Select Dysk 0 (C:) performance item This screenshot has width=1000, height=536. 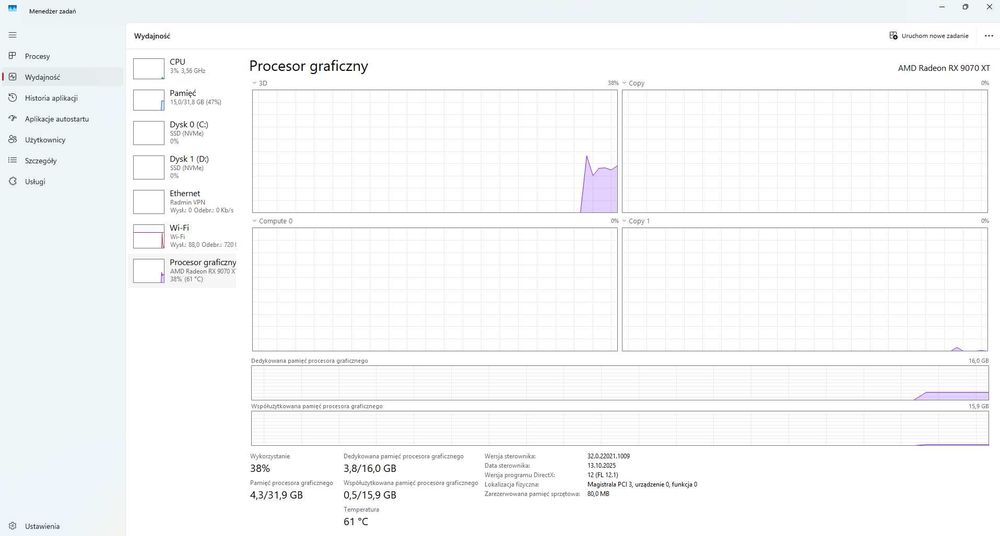[182, 132]
